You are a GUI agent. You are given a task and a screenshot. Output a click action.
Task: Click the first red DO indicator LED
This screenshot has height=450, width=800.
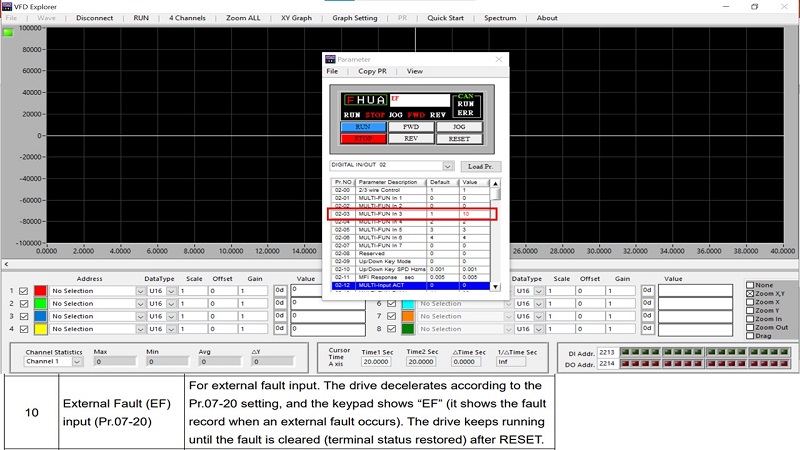[x=624, y=364]
